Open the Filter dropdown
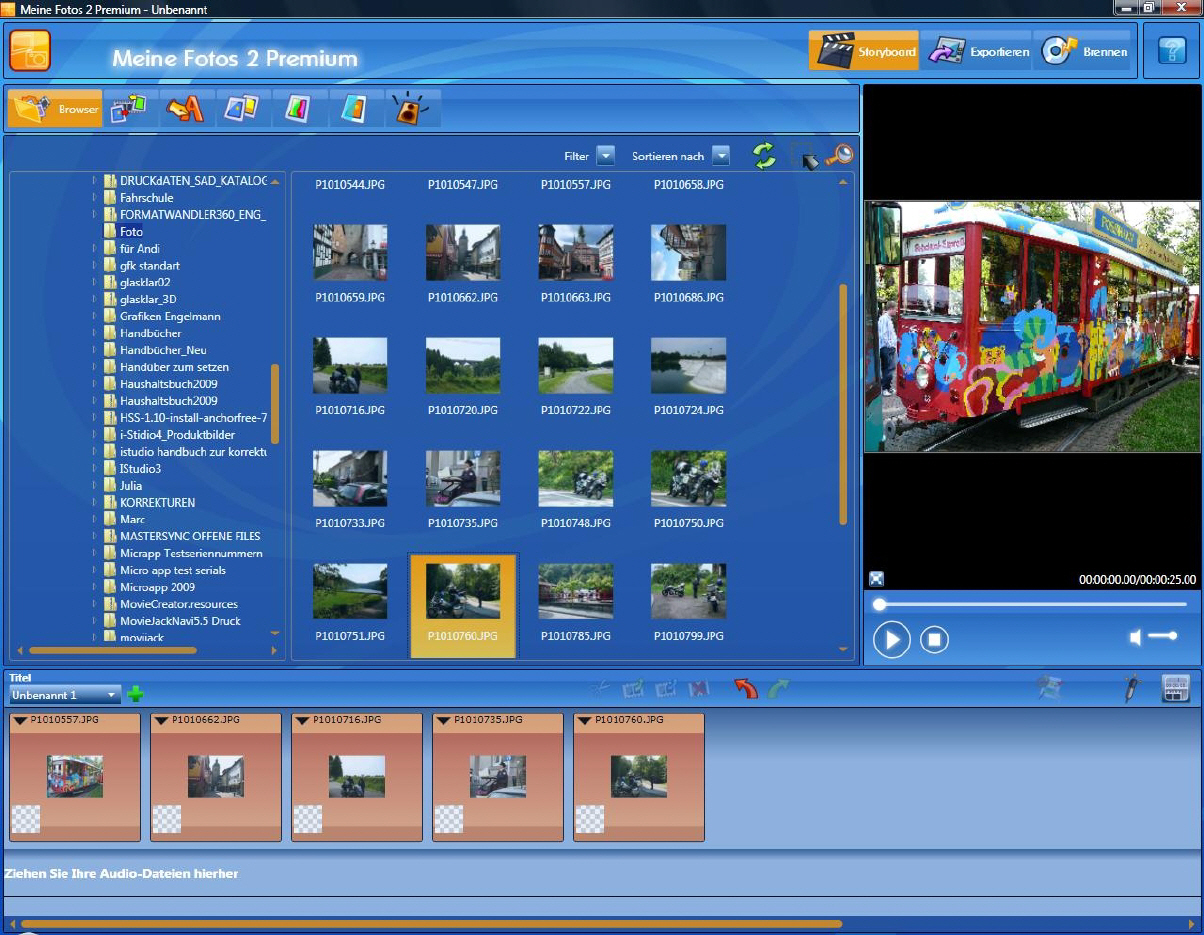Screen dimensions: 1204x935 point(605,156)
